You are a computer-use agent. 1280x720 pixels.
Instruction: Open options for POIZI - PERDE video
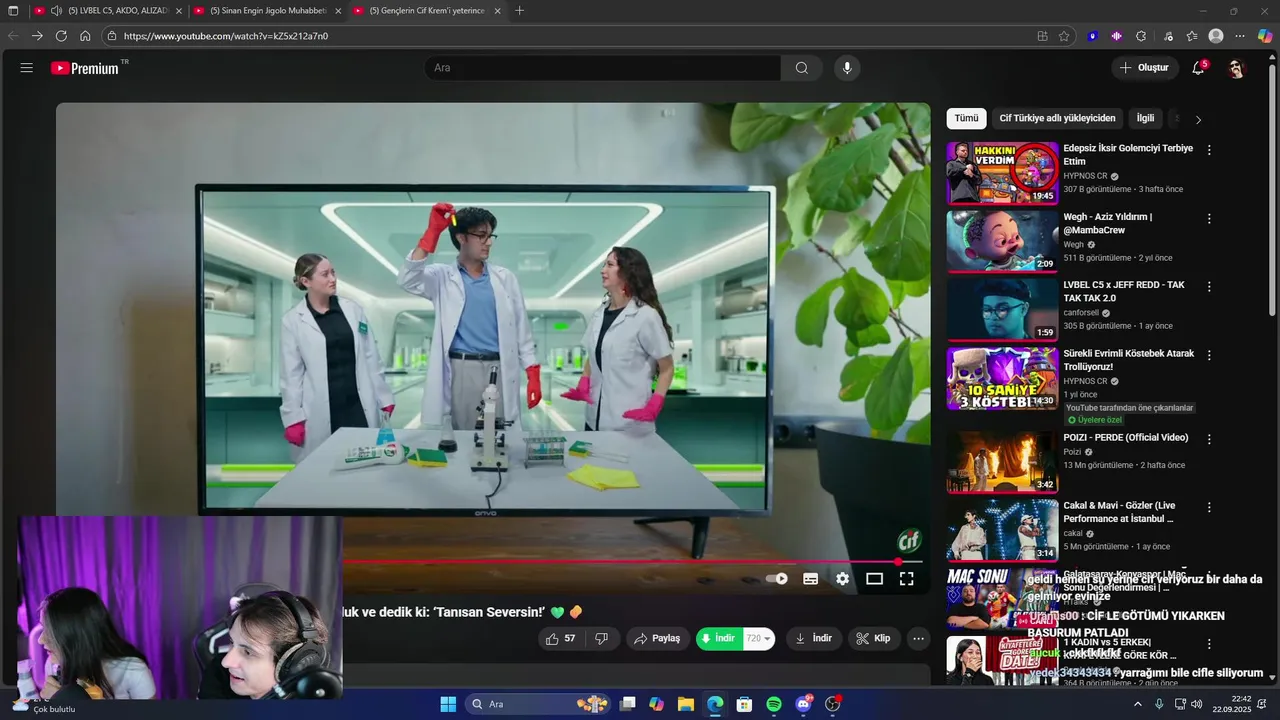(1209, 439)
